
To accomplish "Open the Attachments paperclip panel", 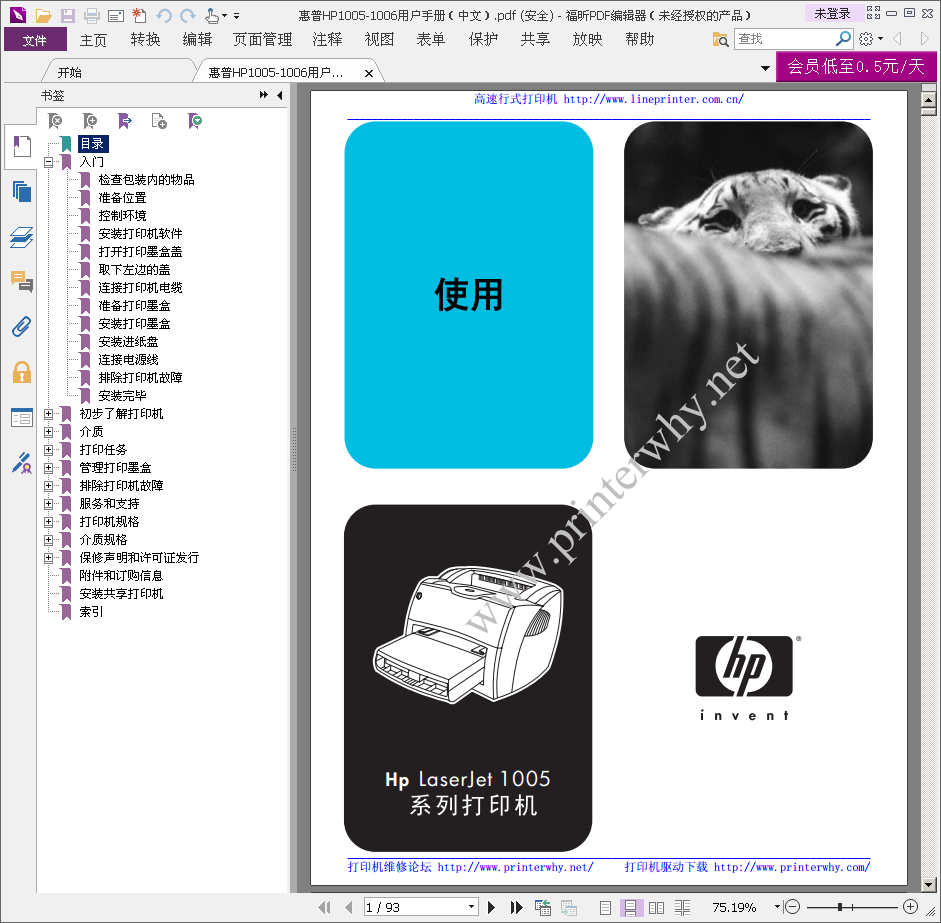I will tap(22, 326).
